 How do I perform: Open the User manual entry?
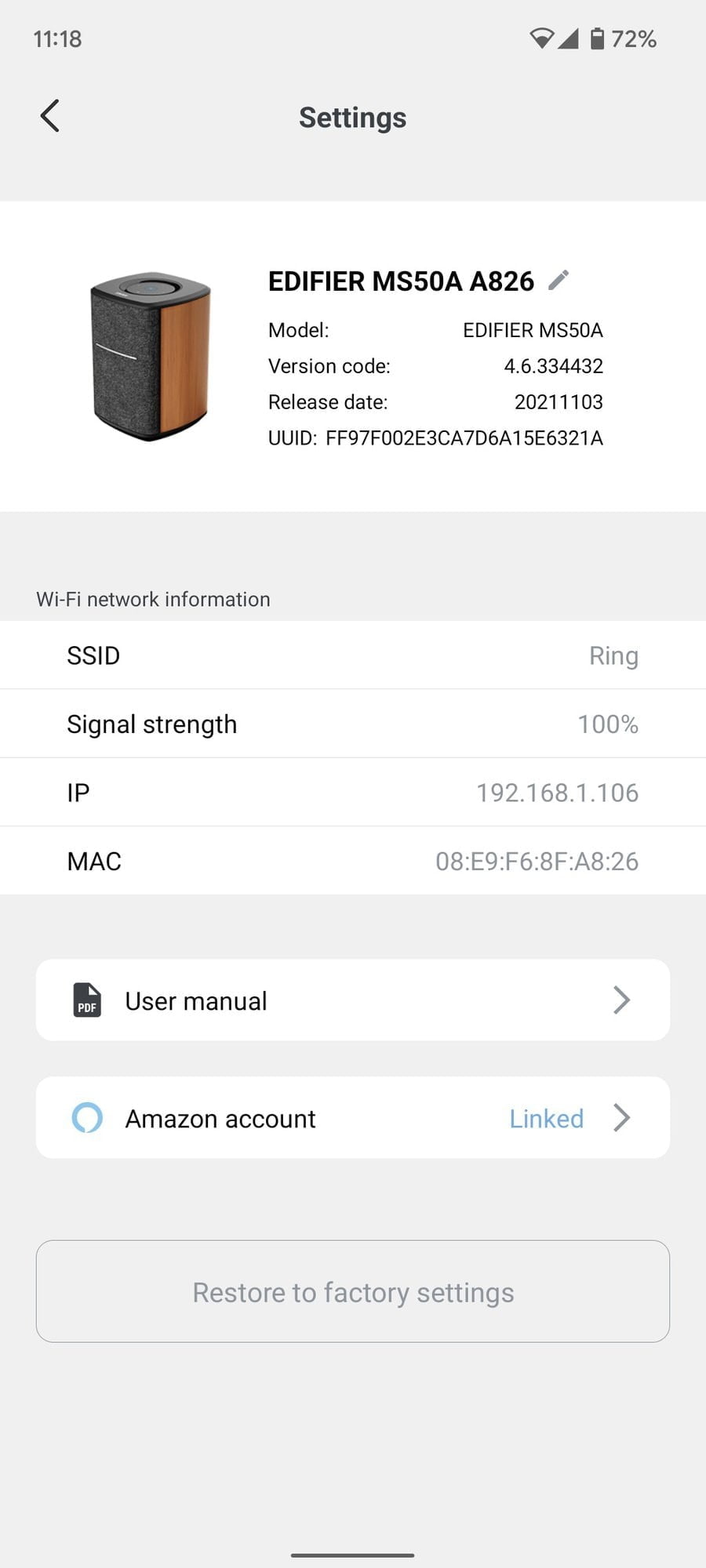(196, 1001)
